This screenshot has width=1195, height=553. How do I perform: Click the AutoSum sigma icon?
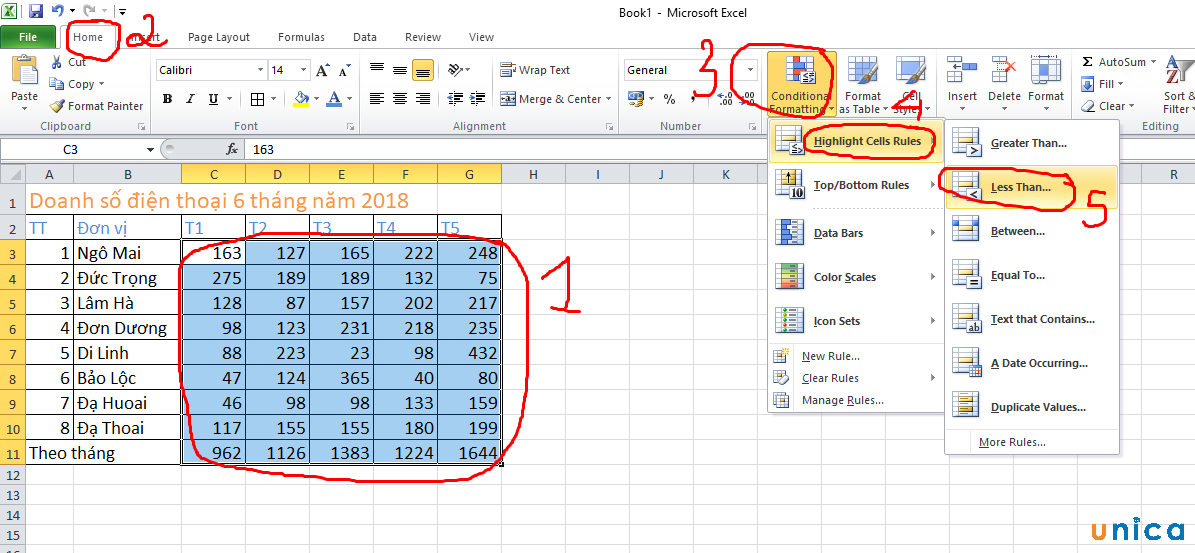pos(1088,62)
